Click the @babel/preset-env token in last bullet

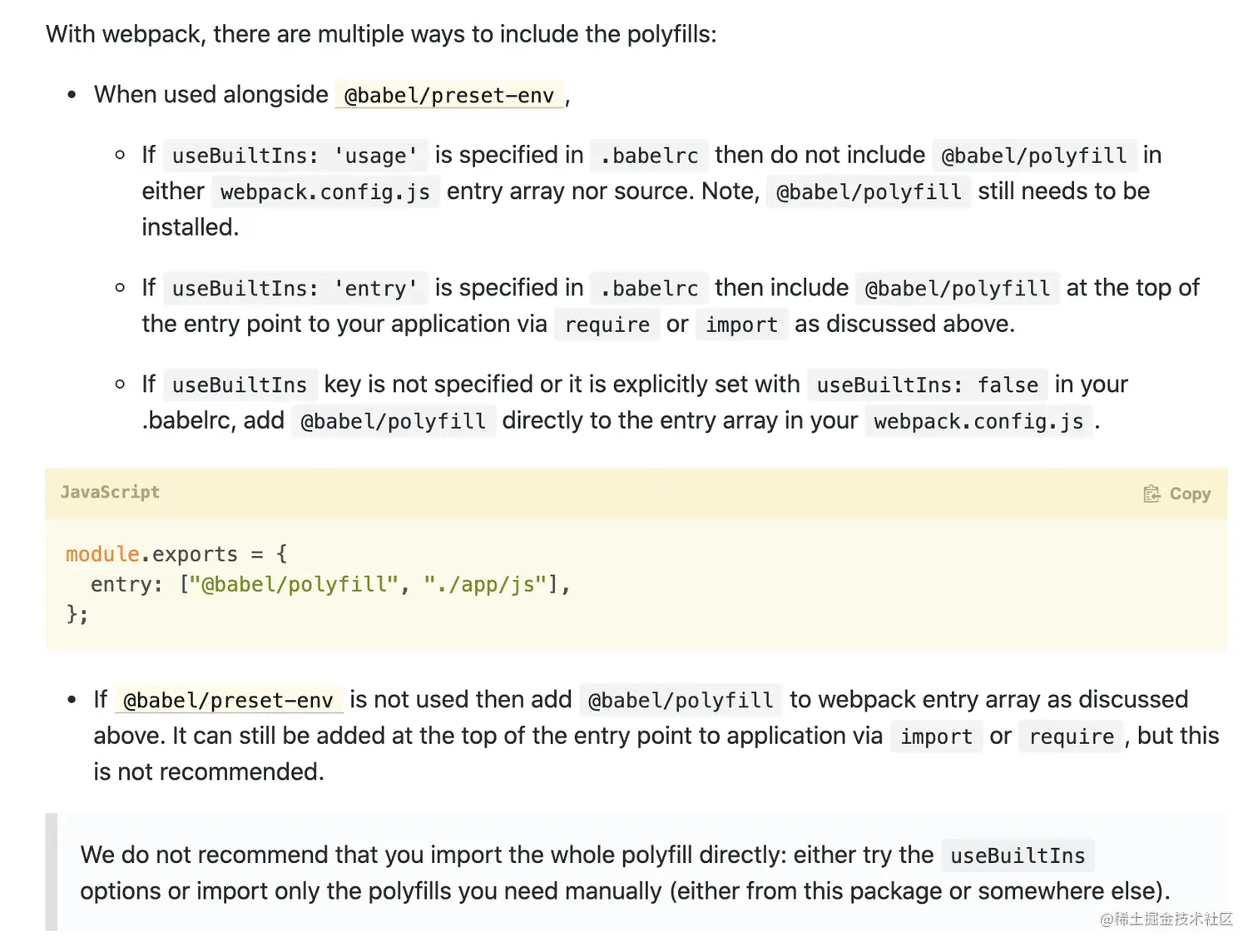tap(229, 700)
